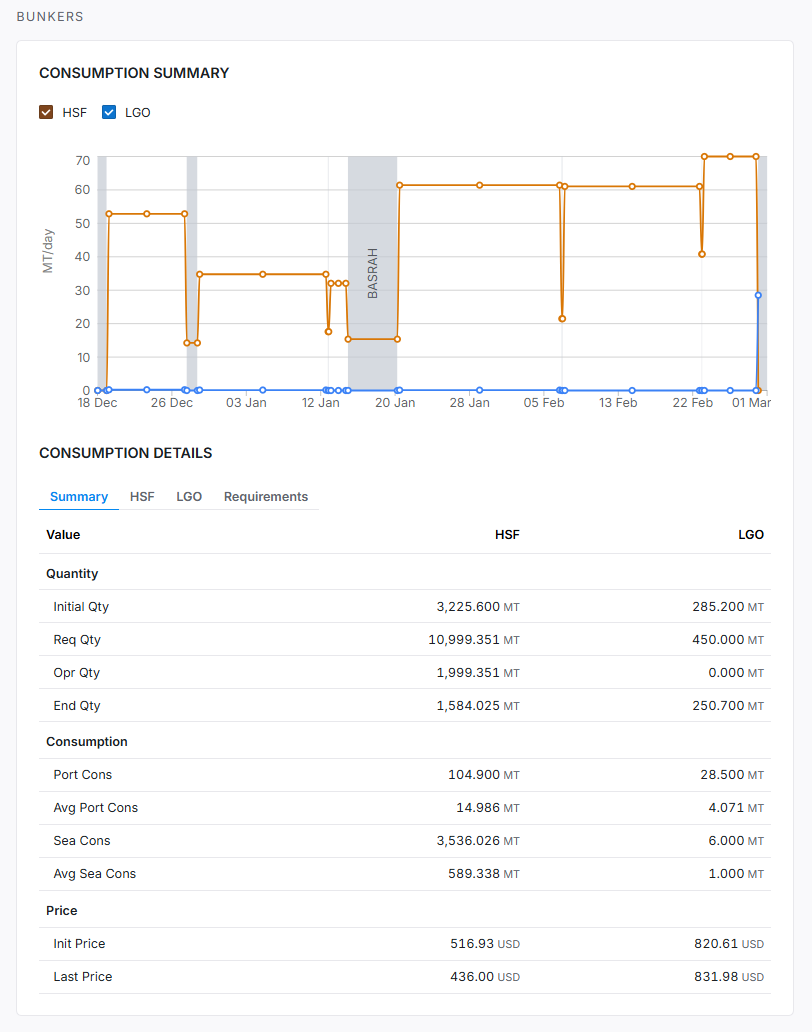Click LGO Req Qty value 450.000

(719, 640)
